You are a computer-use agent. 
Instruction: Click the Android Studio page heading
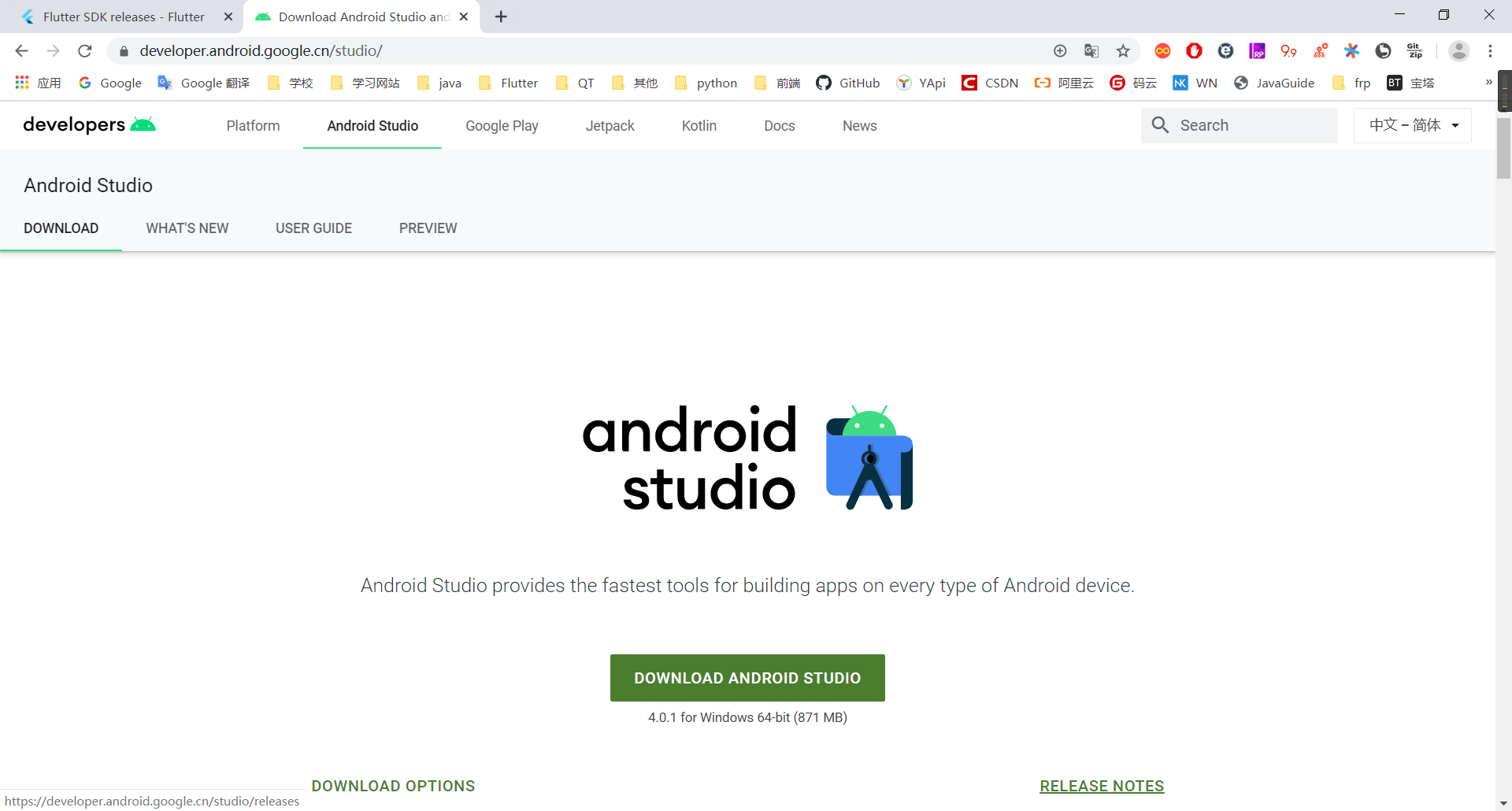click(x=88, y=186)
